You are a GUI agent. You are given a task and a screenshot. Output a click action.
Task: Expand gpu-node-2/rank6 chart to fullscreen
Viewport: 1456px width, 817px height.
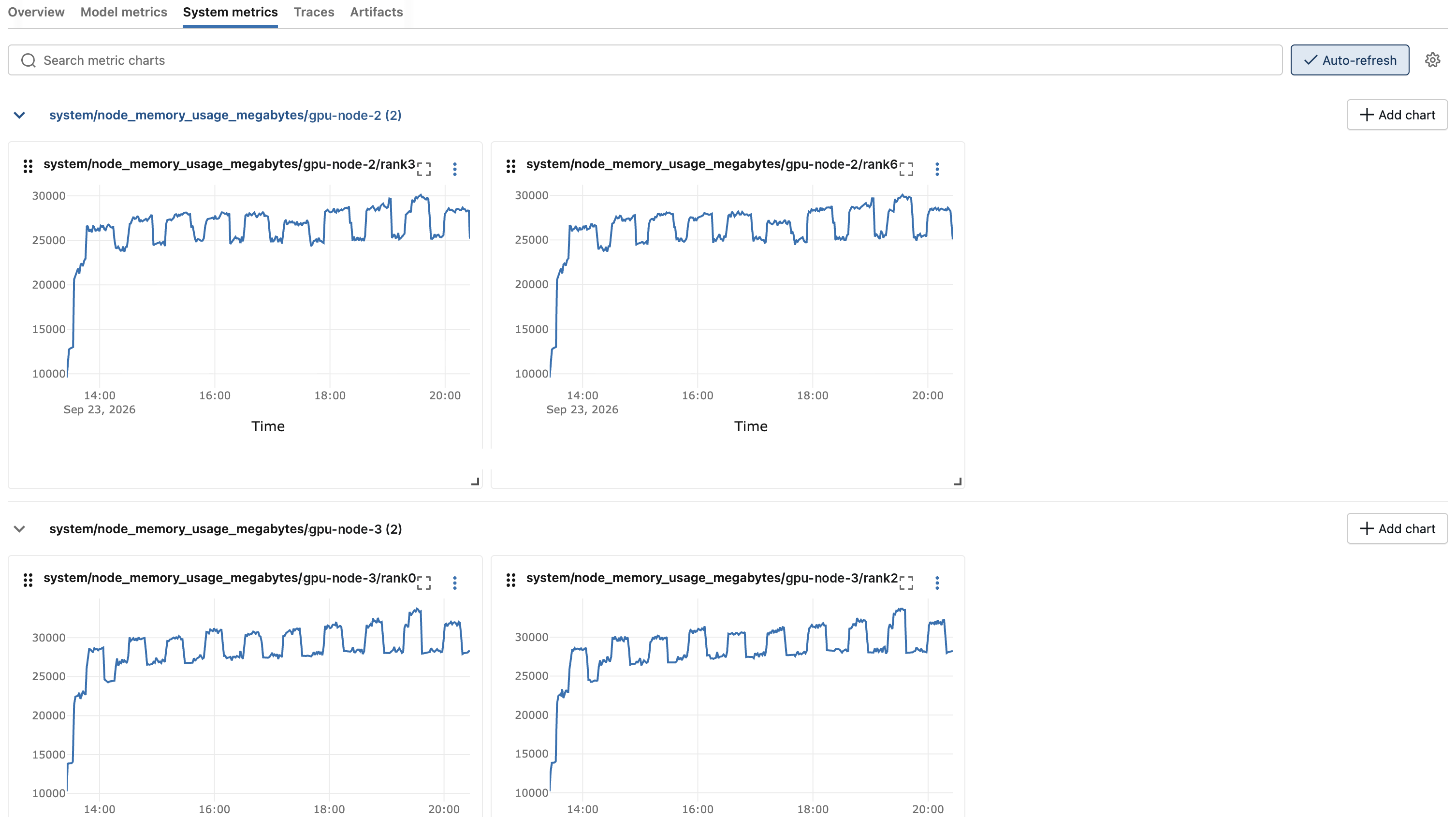point(906,169)
